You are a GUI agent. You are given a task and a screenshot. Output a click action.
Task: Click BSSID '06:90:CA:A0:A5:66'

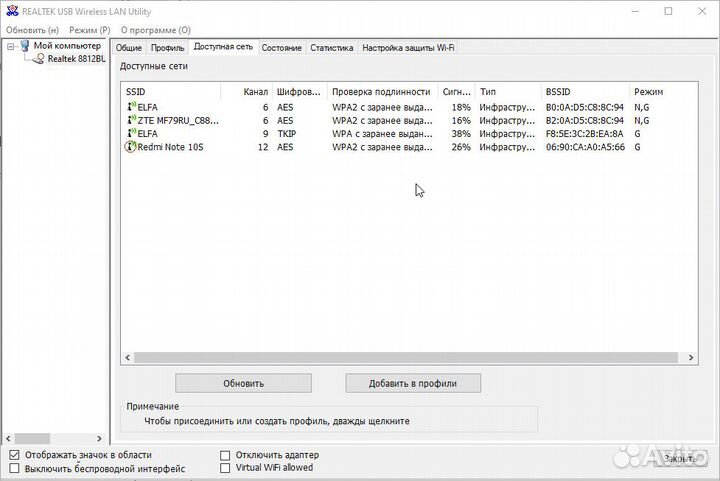pyautogui.click(x=585, y=147)
